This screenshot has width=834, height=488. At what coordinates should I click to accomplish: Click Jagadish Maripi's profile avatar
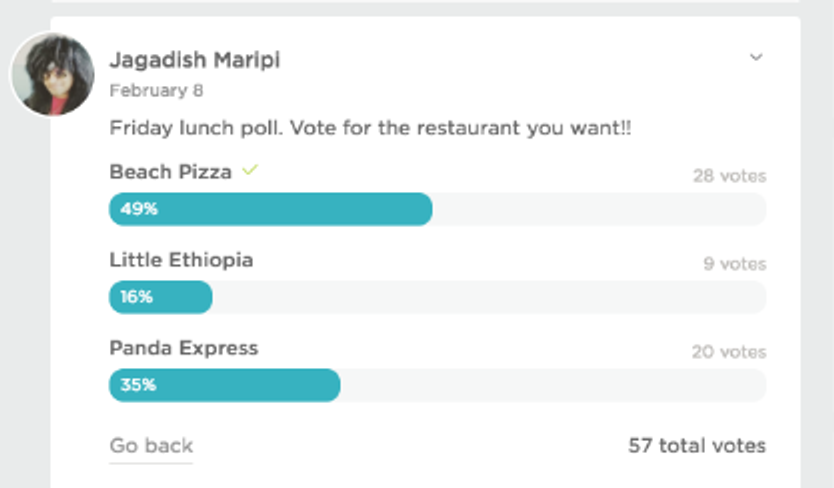(x=53, y=74)
